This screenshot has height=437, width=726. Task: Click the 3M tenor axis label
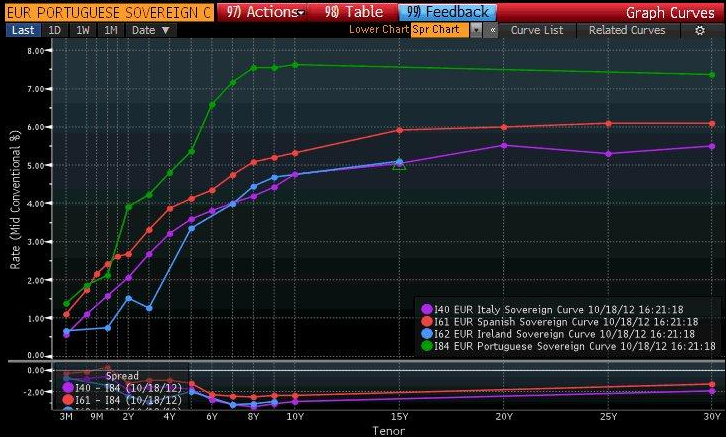click(66, 417)
